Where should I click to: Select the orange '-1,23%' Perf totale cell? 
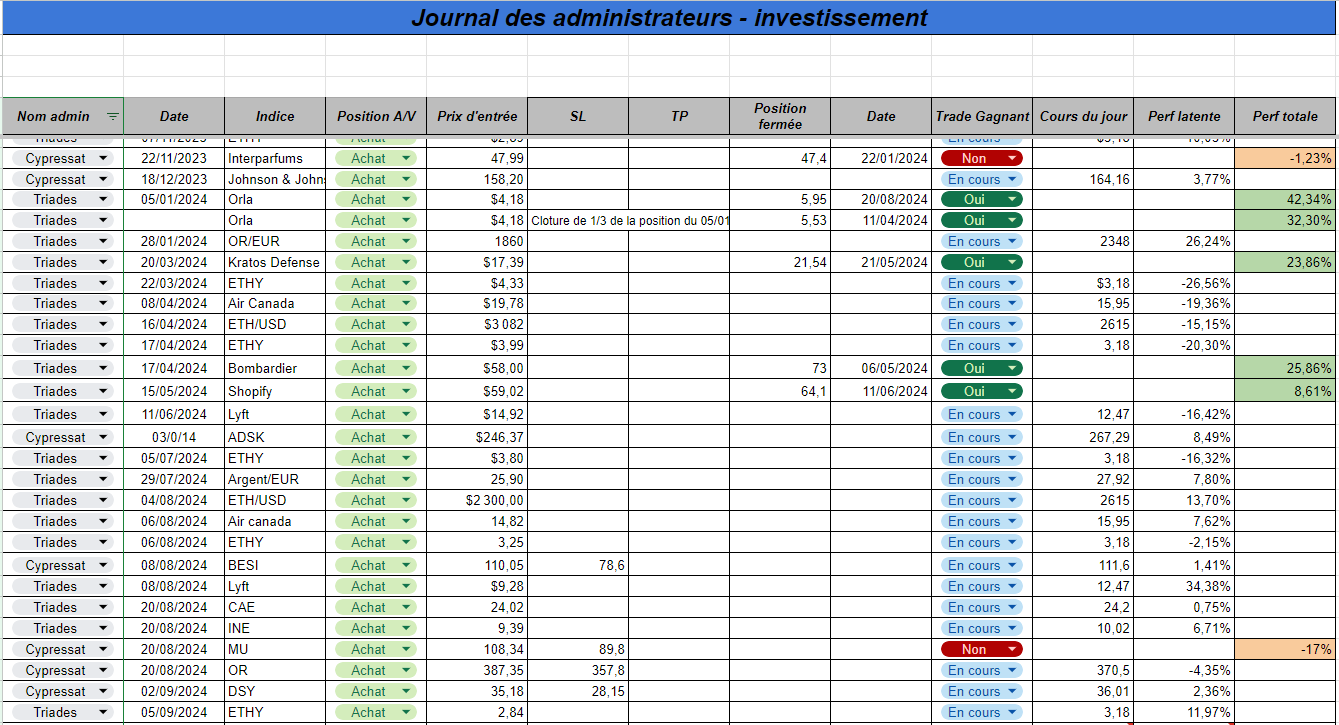click(1285, 158)
